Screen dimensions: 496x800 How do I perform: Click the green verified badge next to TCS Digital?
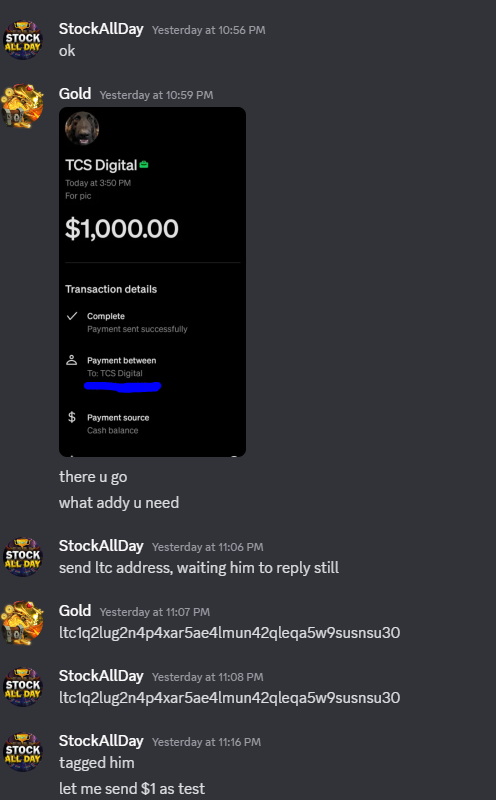(144, 164)
